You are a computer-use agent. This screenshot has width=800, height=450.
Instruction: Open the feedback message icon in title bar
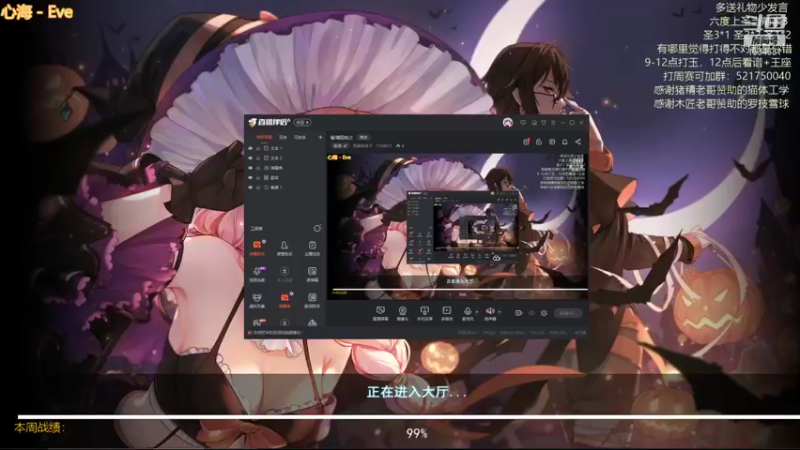(523, 122)
